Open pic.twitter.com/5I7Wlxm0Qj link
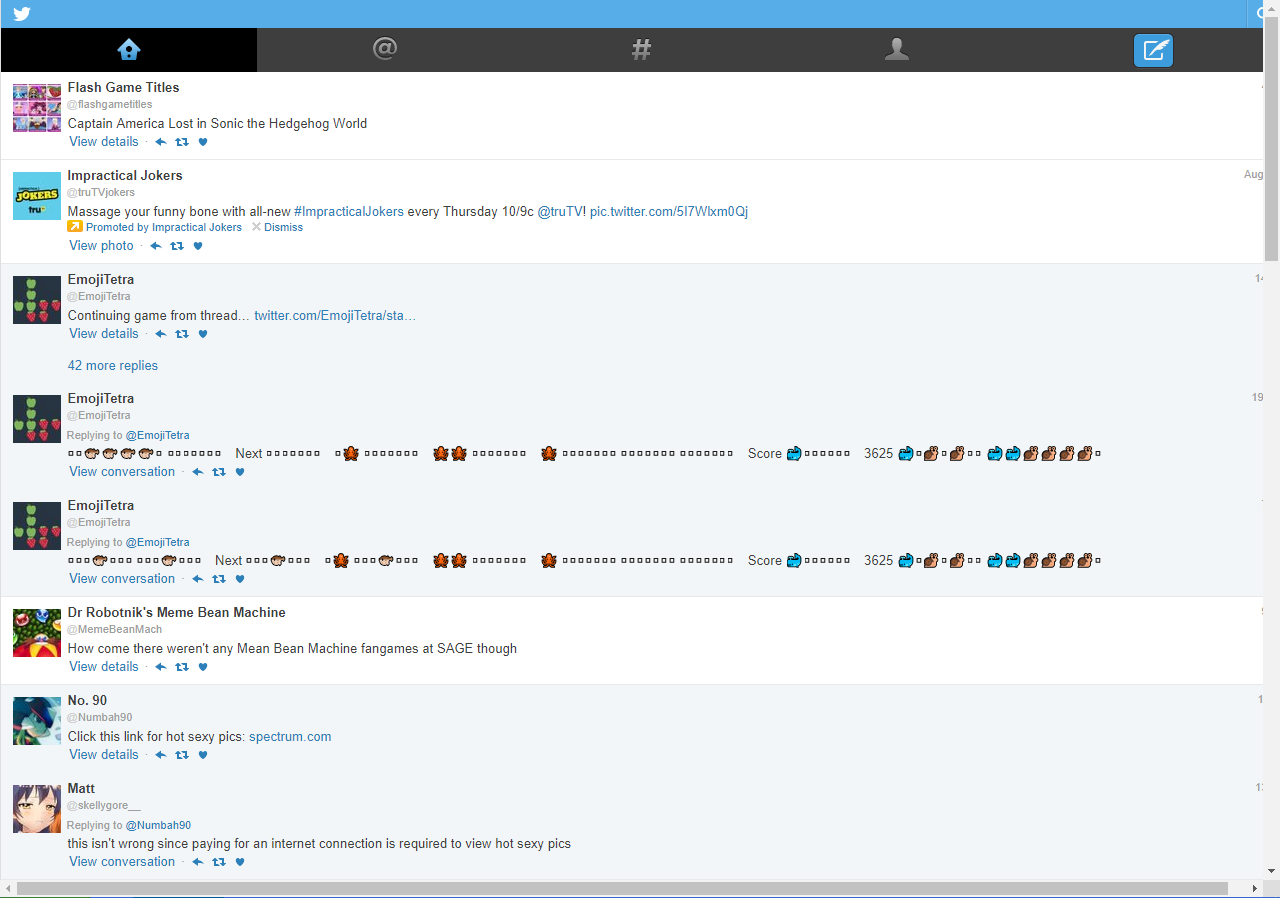Screen dimensions: 1280x898 [x=669, y=211]
